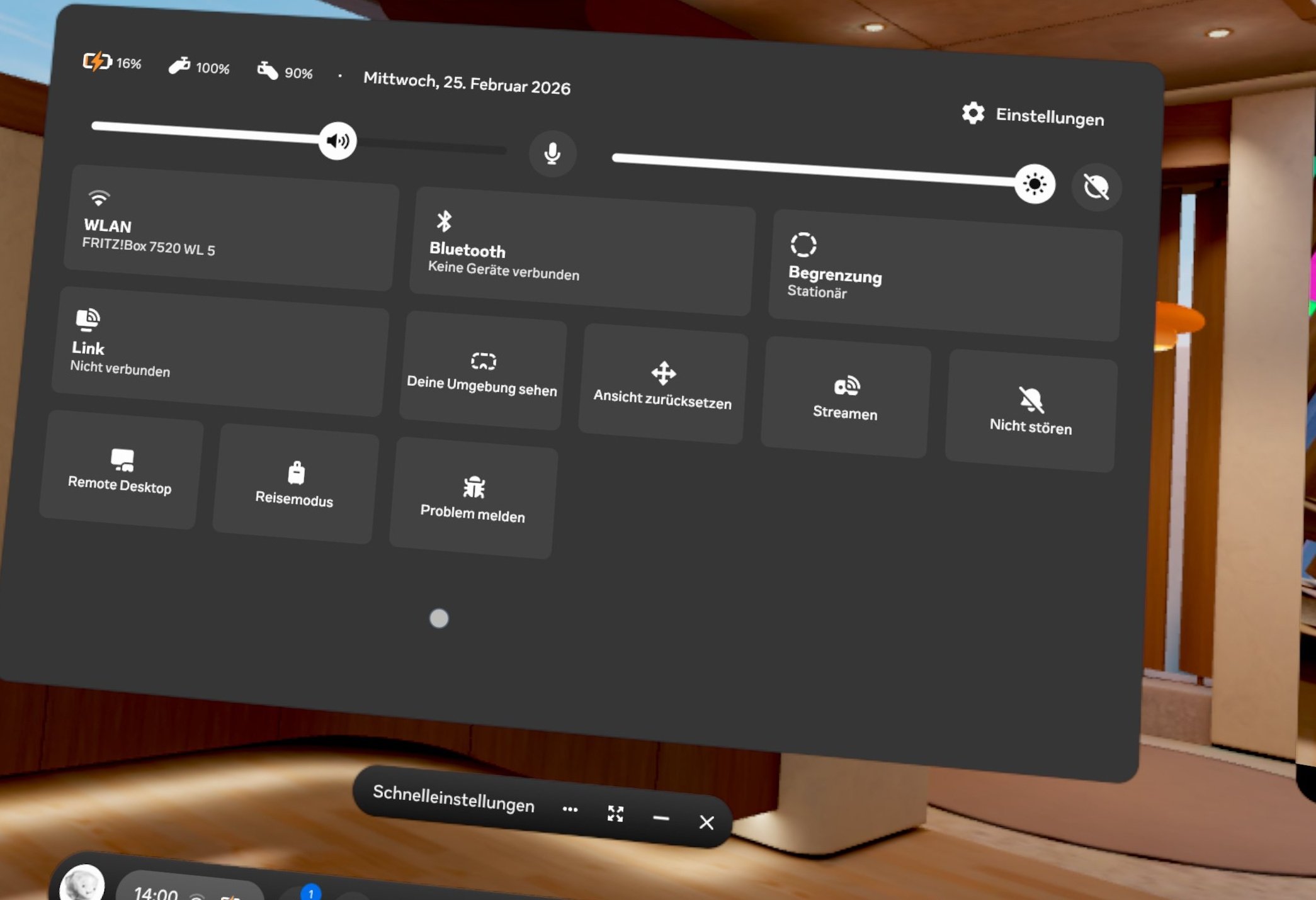Start Streamen casting
This screenshot has height=900, width=1316.
coord(846,398)
